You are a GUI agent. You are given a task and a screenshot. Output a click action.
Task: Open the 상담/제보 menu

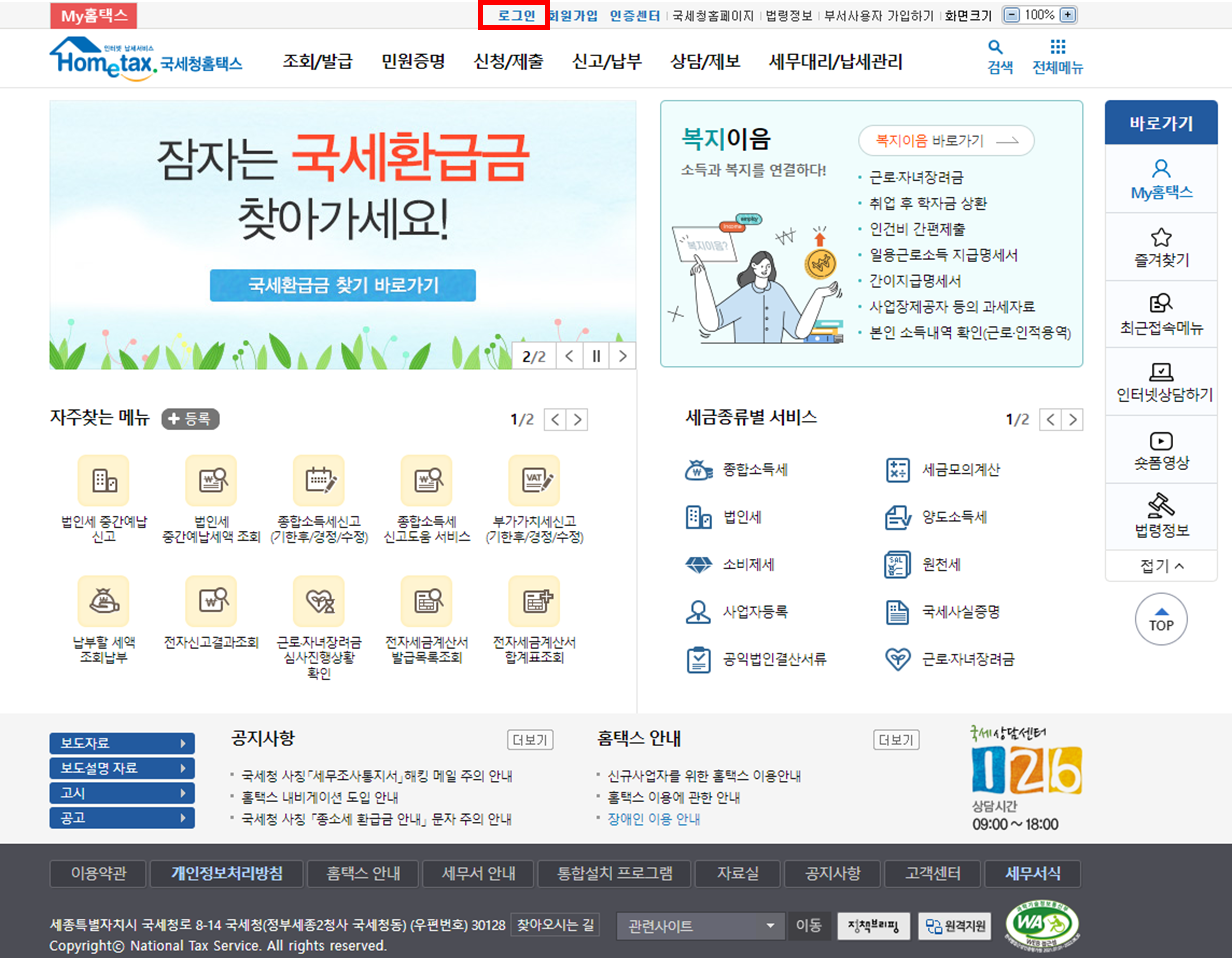tap(705, 62)
